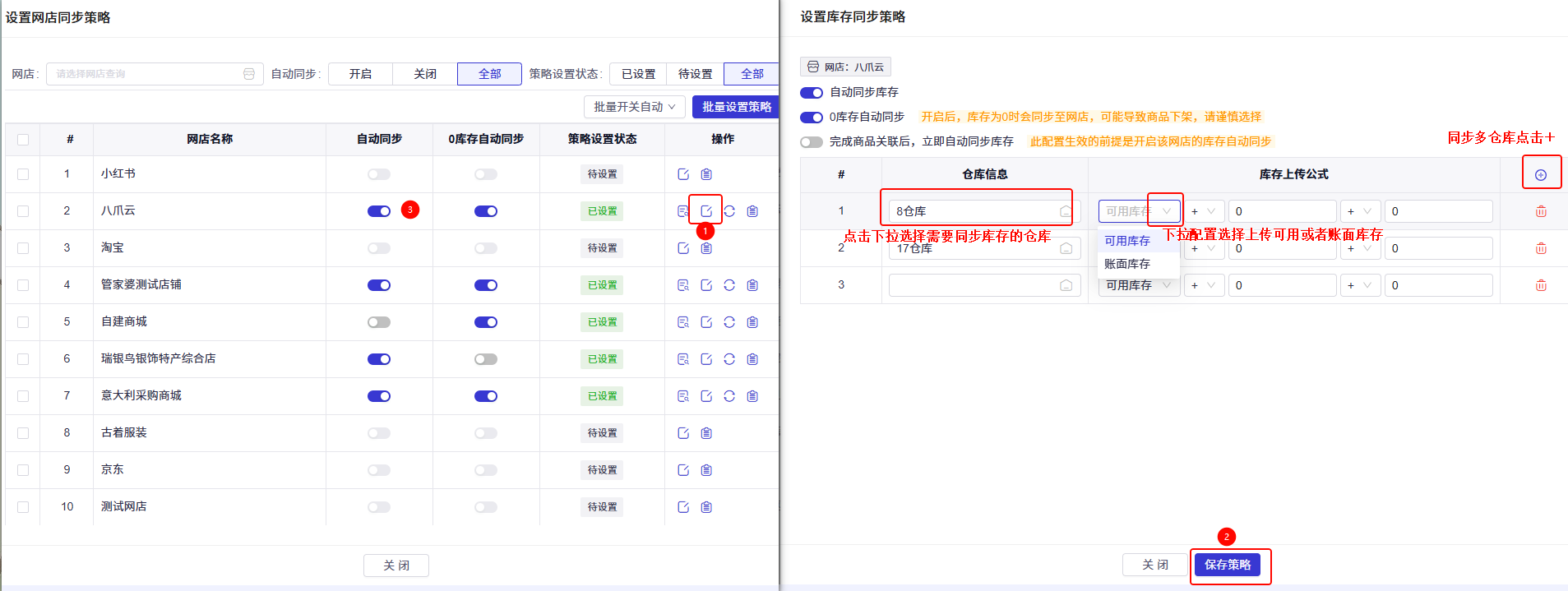Focus the 请选择网店查询 search field
This screenshot has width=1568, height=591.
pyautogui.click(x=155, y=74)
